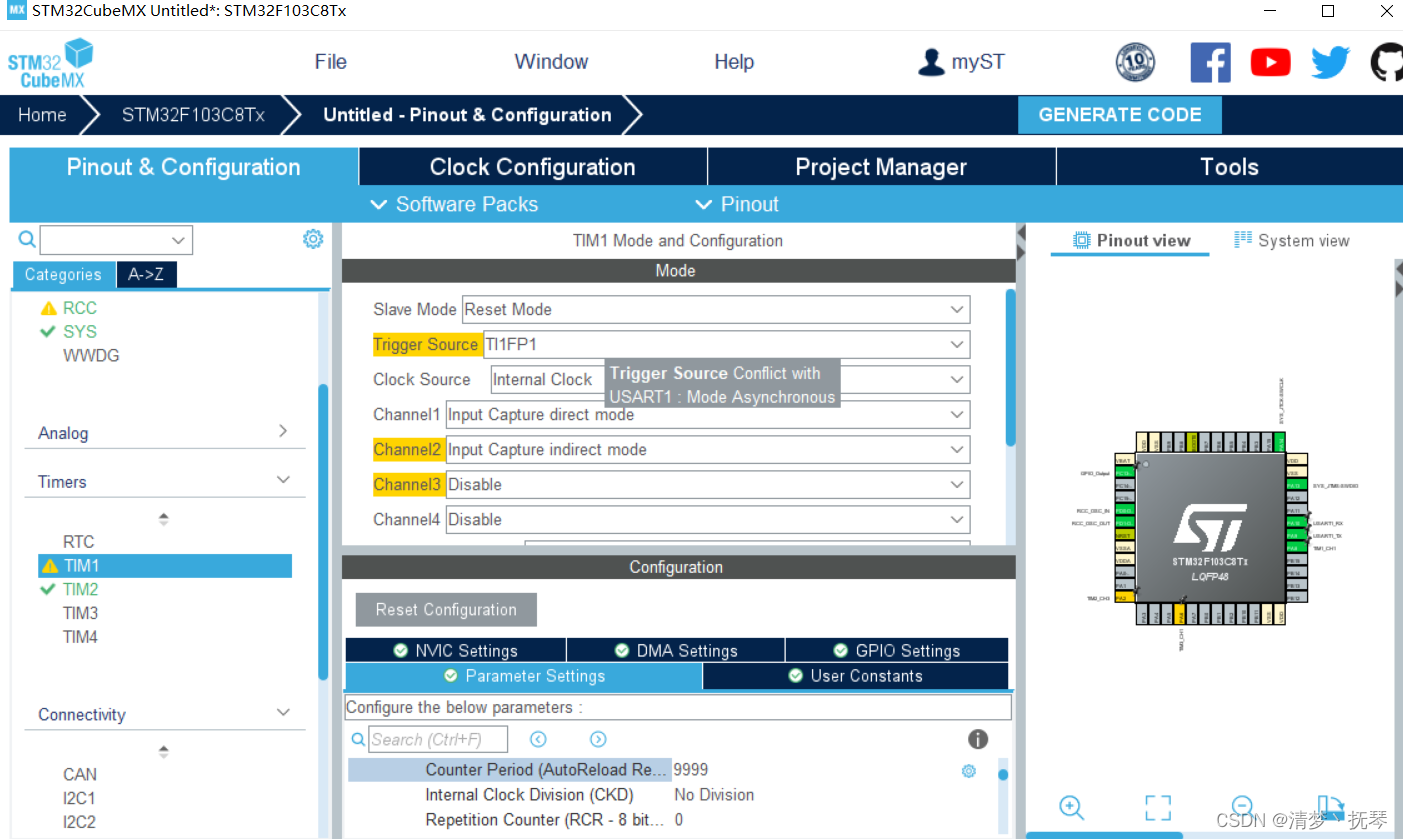Go to the Home breadcrumb
Viewport: 1403px width, 839px height.
pyautogui.click(x=42, y=115)
